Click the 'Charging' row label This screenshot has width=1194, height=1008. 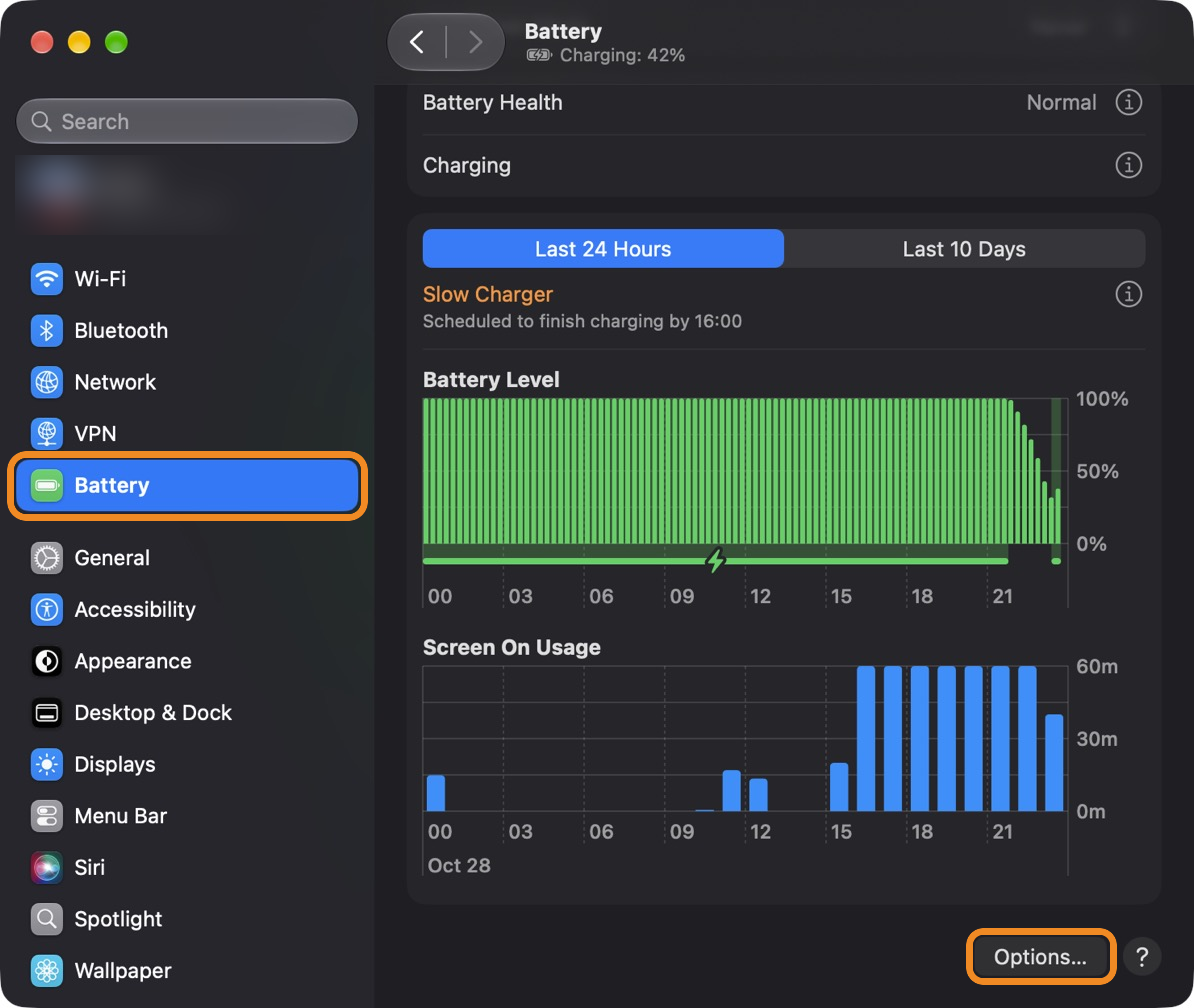(x=467, y=165)
